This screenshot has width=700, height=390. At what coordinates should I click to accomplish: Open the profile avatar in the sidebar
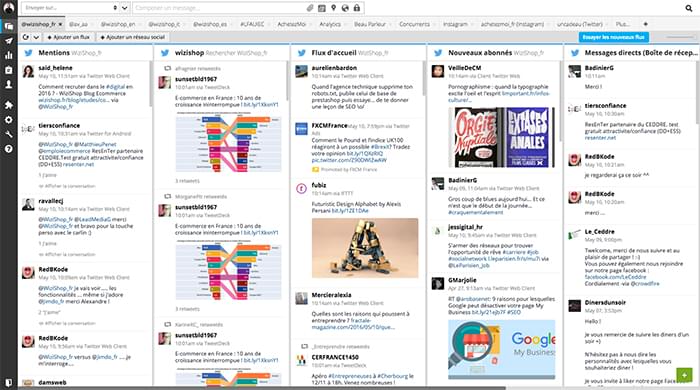[x=8, y=8]
